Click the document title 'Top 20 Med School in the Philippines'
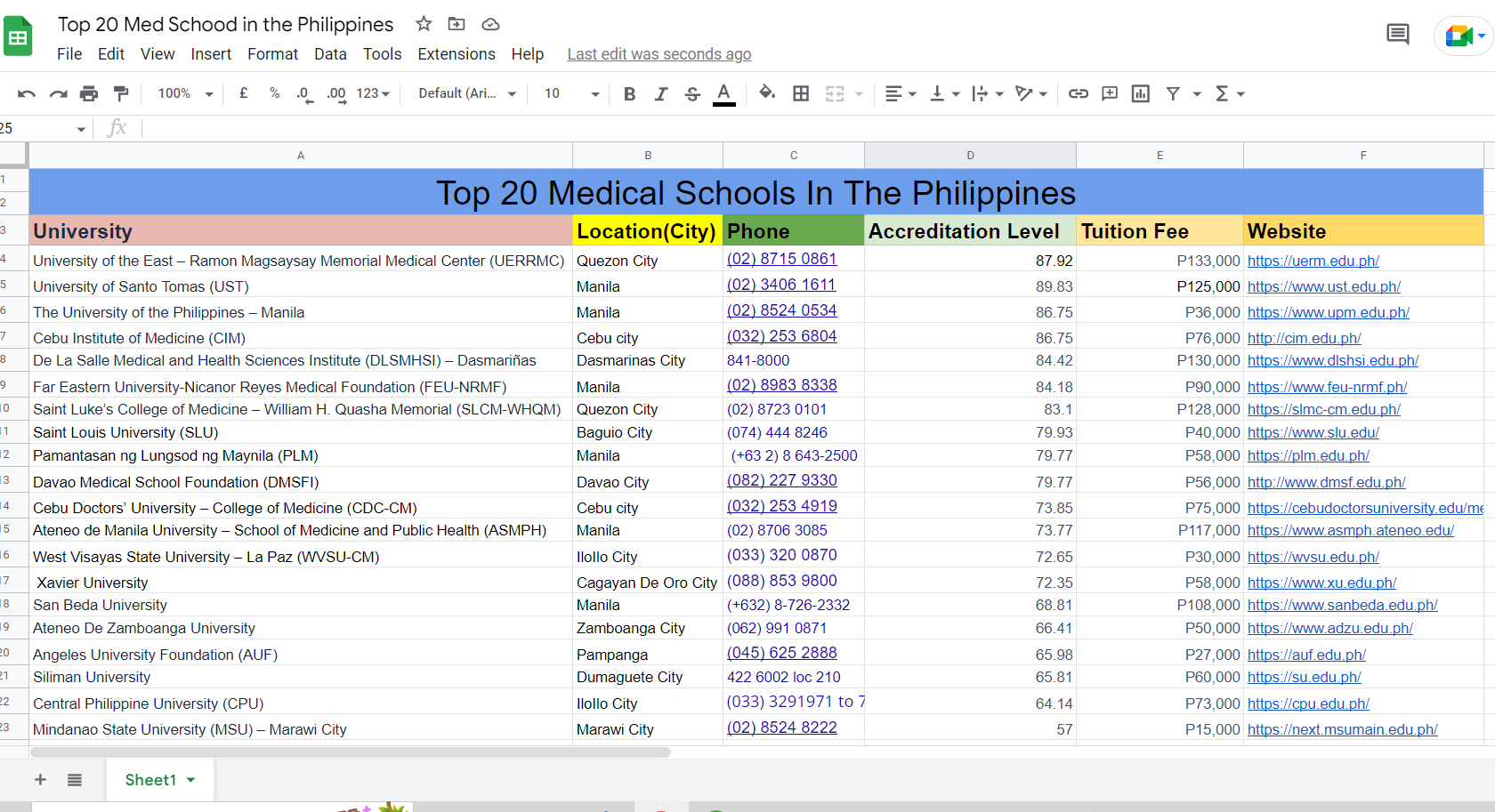The image size is (1495, 812). (225, 24)
